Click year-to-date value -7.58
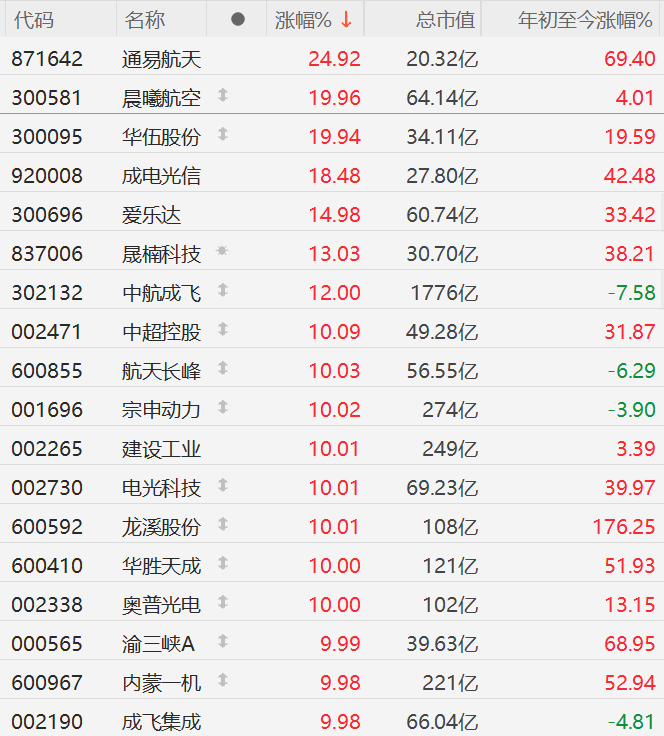 [631, 293]
